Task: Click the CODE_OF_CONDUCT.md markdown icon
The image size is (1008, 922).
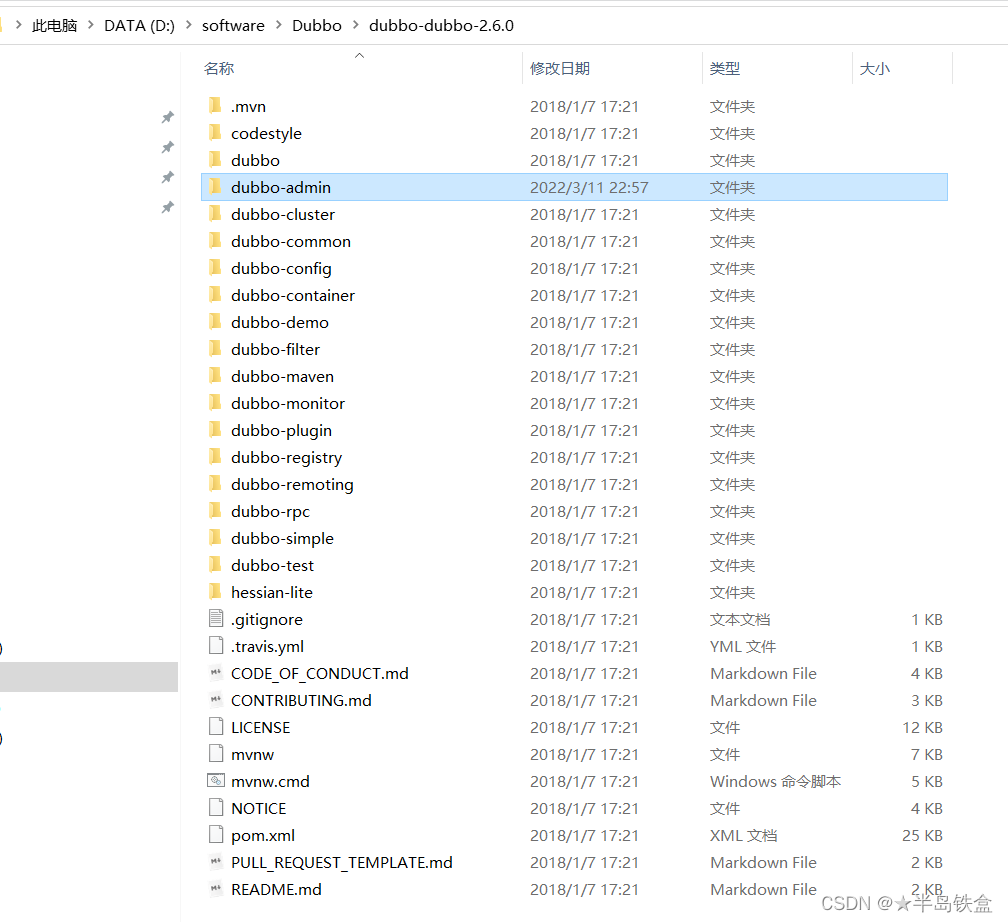Action: [216, 673]
